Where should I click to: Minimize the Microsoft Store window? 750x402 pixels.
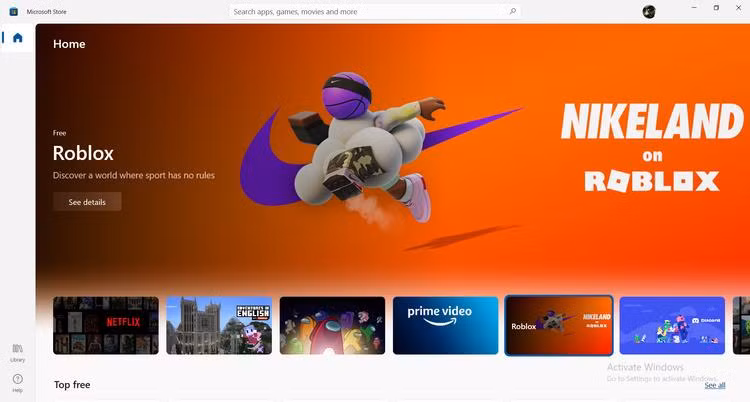point(691,8)
